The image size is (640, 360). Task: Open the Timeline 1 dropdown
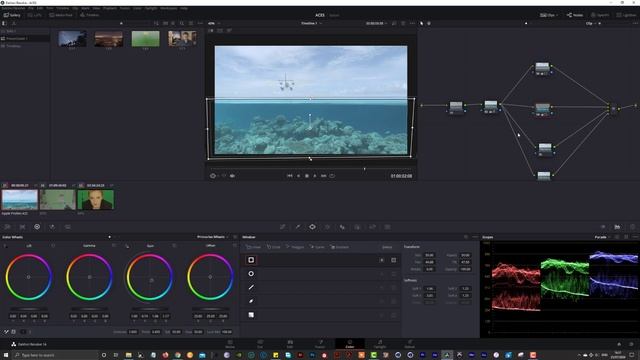point(311,24)
